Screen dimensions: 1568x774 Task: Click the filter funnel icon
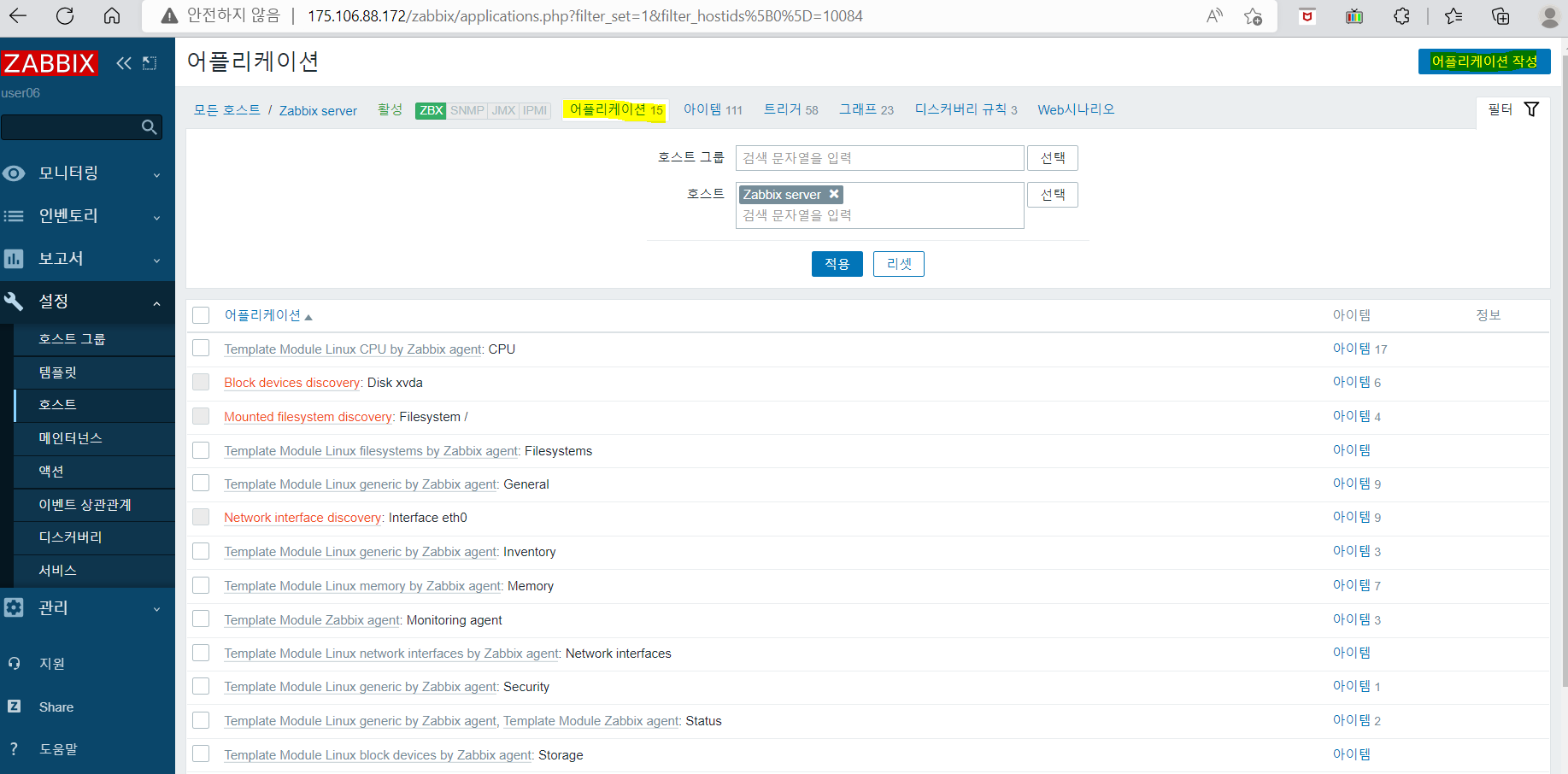click(x=1531, y=109)
